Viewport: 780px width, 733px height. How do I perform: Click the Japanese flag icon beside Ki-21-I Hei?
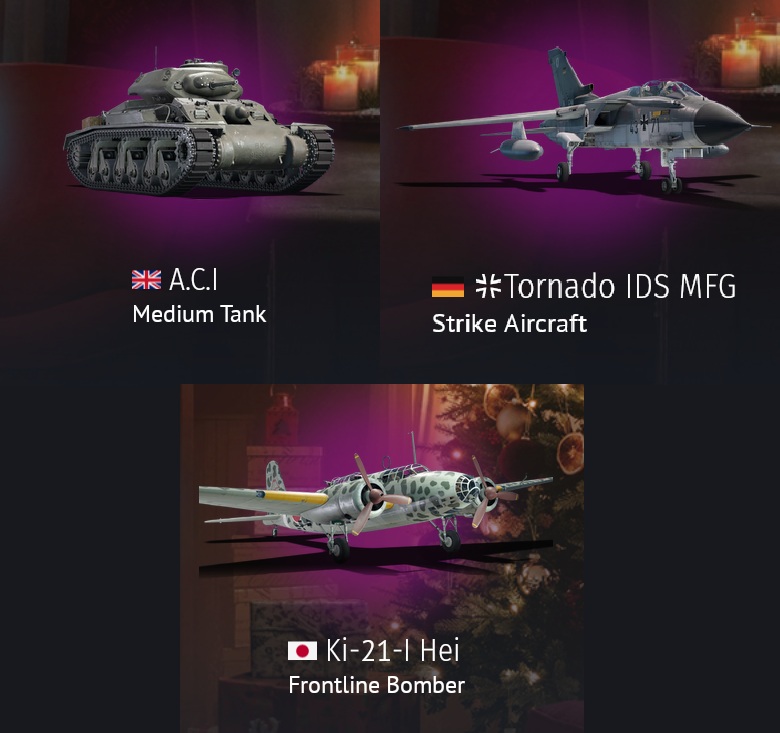[302, 650]
